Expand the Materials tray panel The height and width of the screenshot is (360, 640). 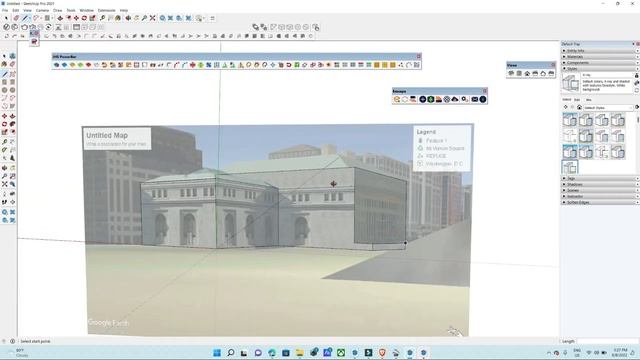[x=600, y=57]
